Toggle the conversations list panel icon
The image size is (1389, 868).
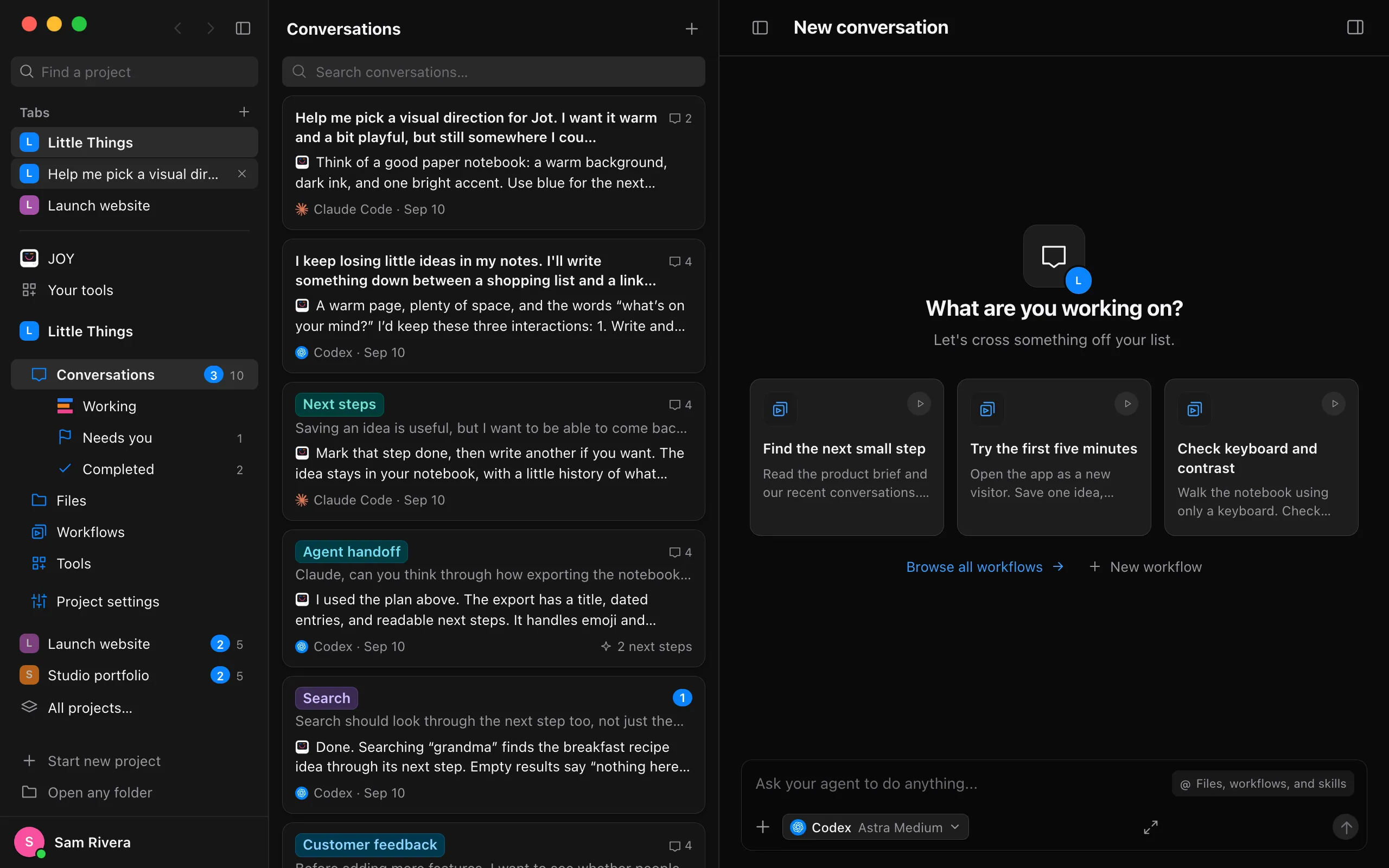tap(760, 28)
